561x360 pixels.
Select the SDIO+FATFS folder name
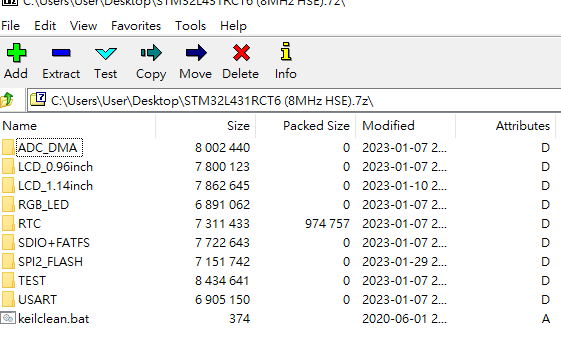54,242
